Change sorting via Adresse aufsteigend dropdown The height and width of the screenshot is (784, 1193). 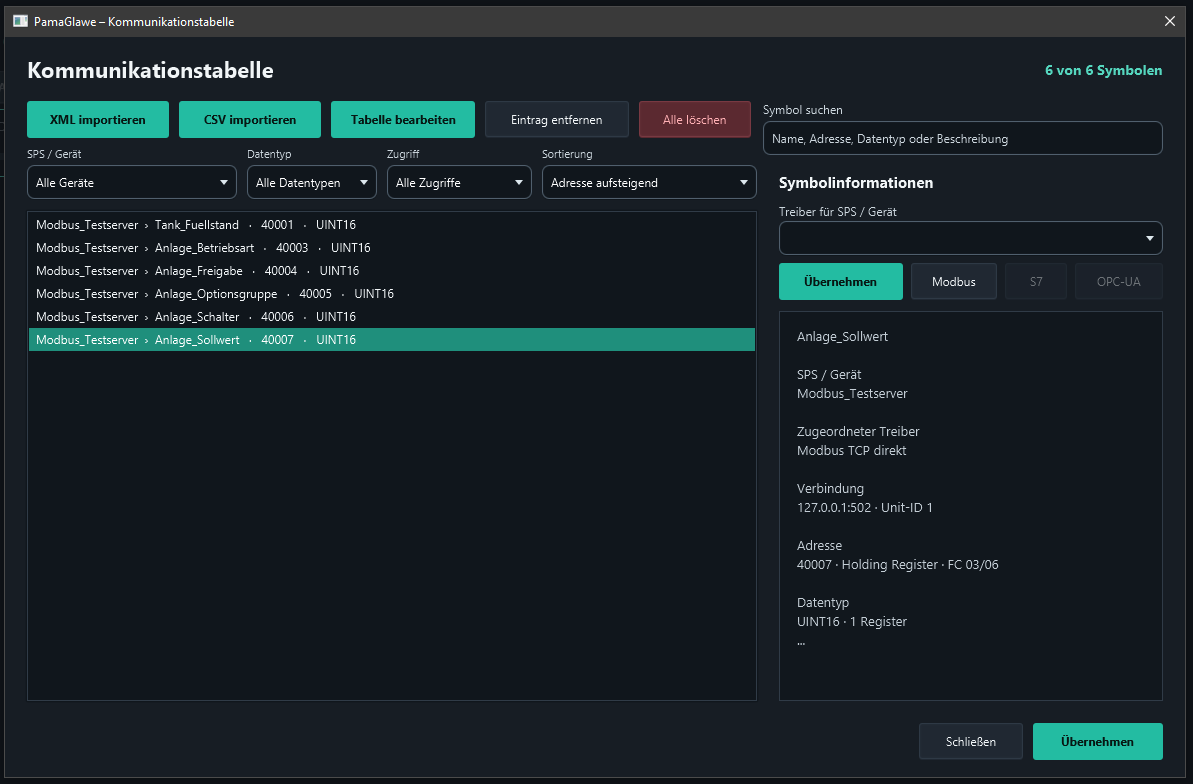click(x=649, y=183)
